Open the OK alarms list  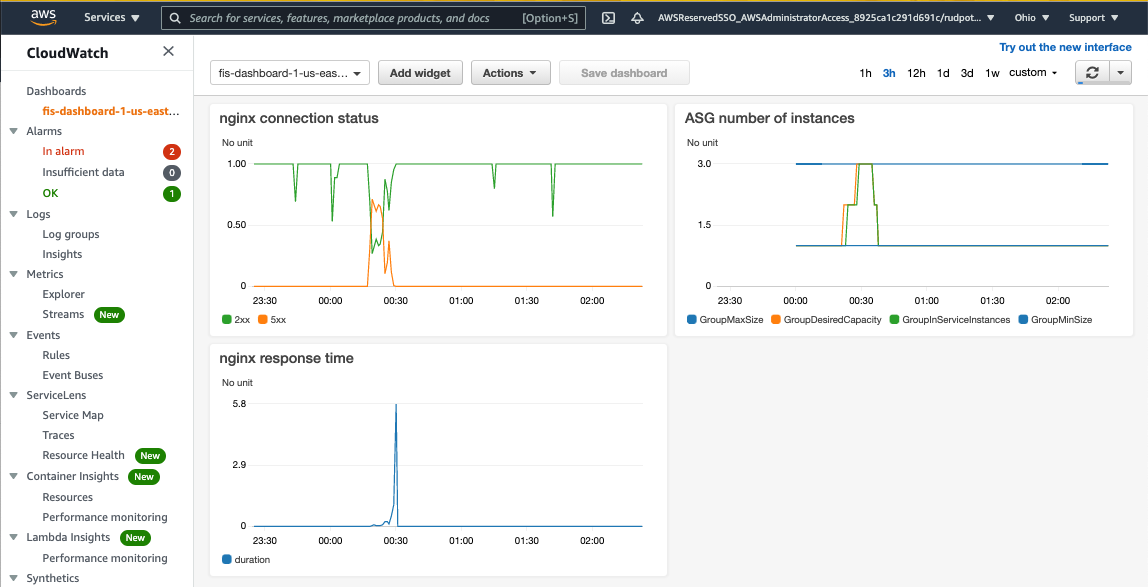(x=51, y=193)
